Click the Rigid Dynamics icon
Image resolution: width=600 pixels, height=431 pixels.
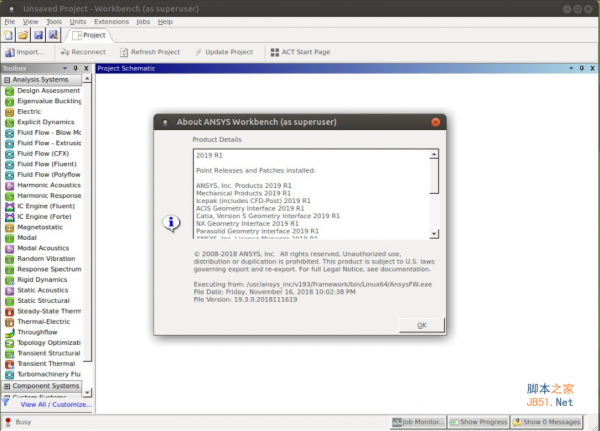10,280
